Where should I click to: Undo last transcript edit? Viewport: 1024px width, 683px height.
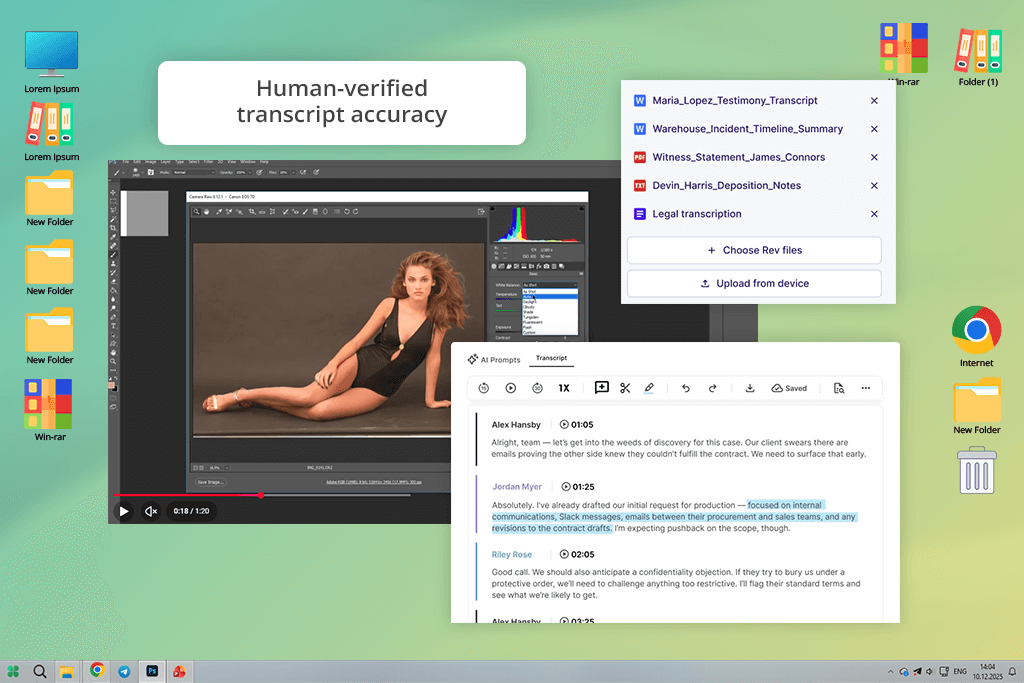pyautogui.click(x=686, y=388)
